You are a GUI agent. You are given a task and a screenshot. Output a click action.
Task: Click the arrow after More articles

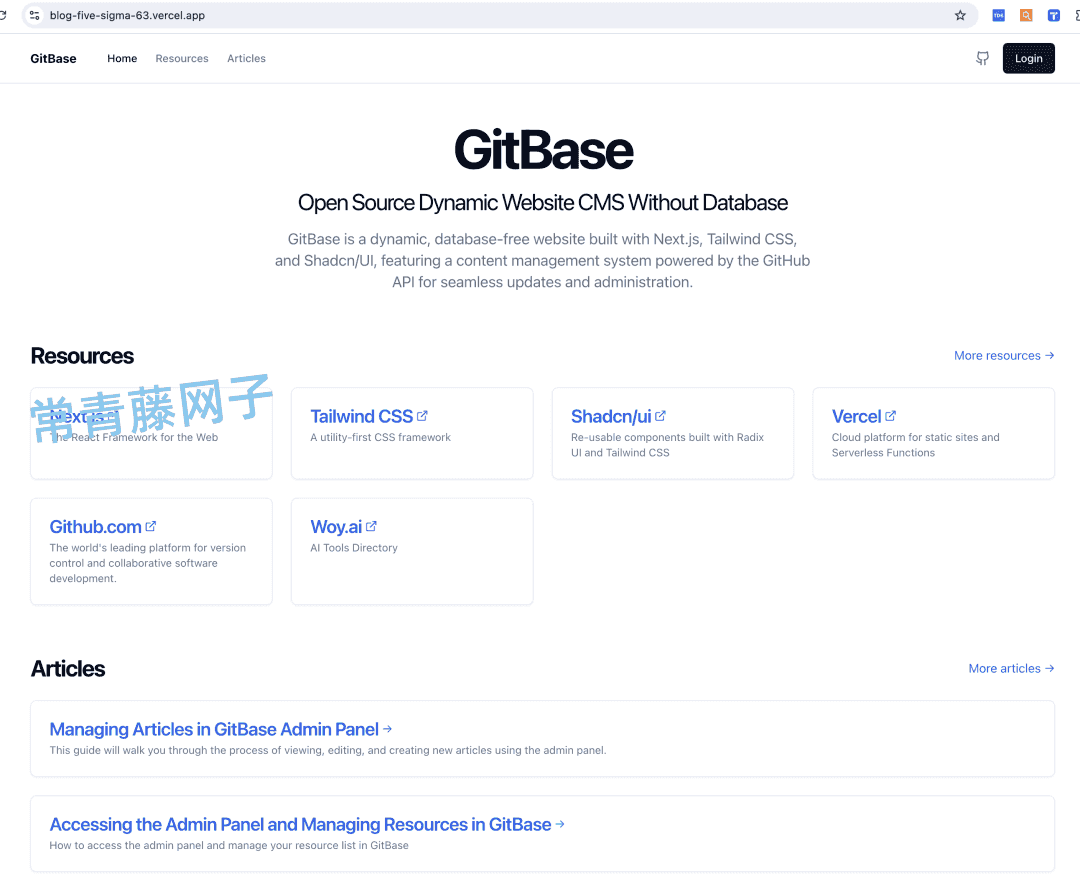[x=1049, y=668]
